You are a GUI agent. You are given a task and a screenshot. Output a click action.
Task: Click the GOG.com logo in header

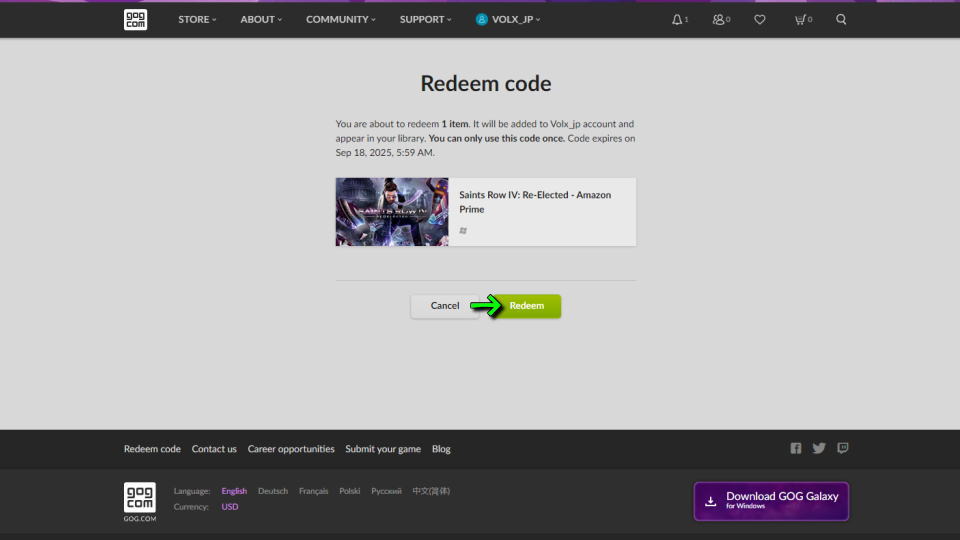pyautogui.click(x=135, y=20)
